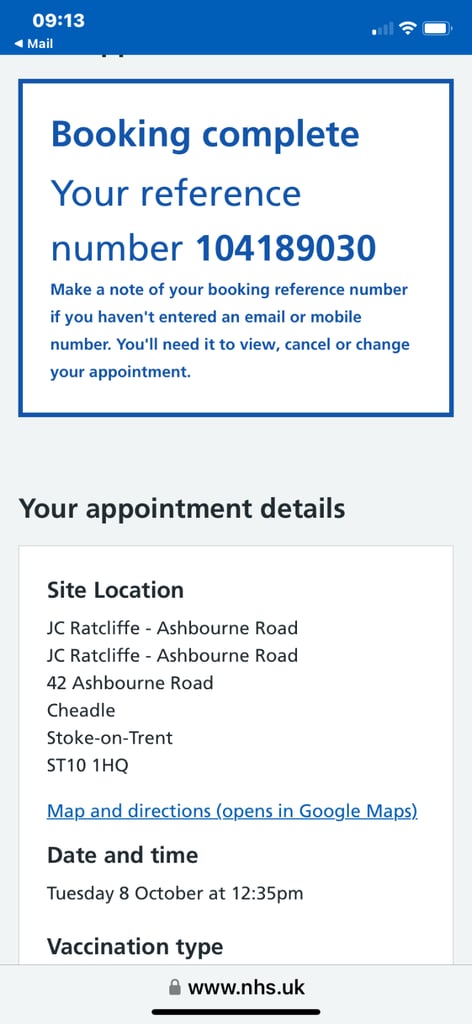
Task: Tap the www.nhs.uk address bar
Action: pos(236,987)
